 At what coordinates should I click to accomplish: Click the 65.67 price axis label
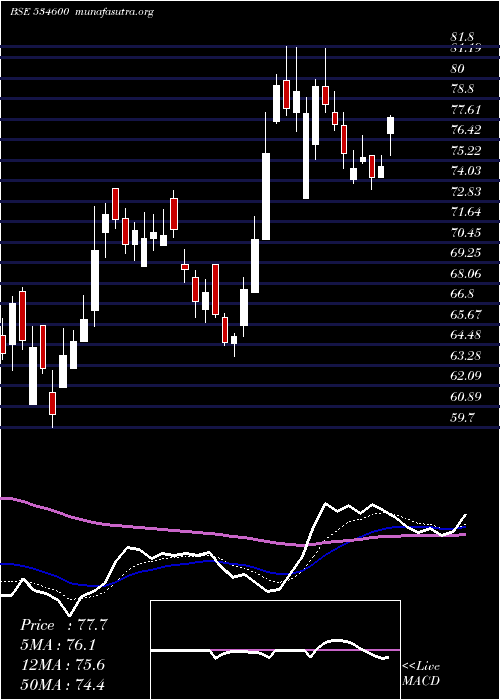[466, 315]
